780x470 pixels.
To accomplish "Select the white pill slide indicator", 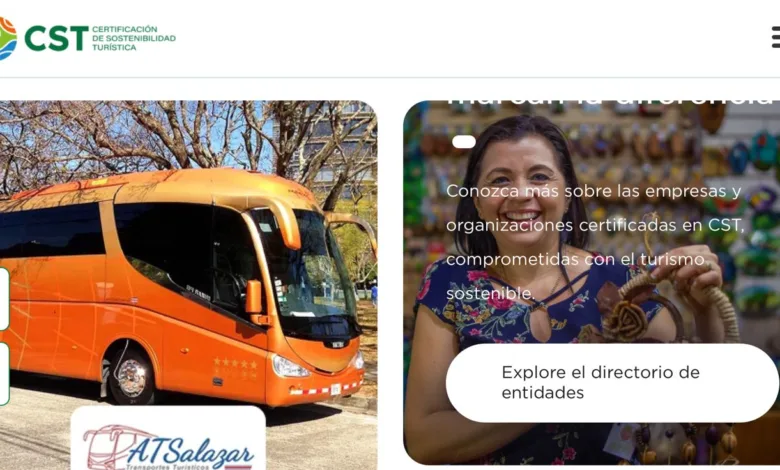I will [464, 142].
